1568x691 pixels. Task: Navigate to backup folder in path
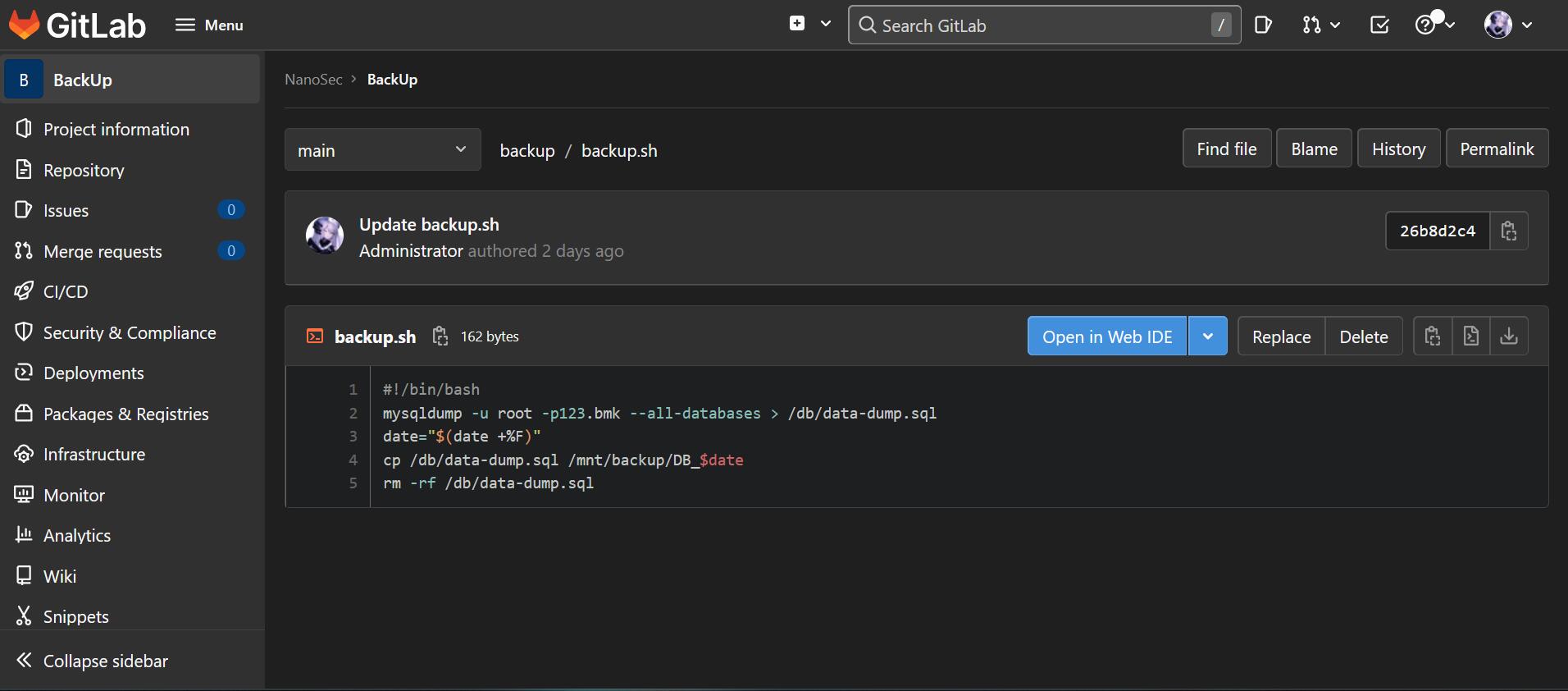(527, 151)
